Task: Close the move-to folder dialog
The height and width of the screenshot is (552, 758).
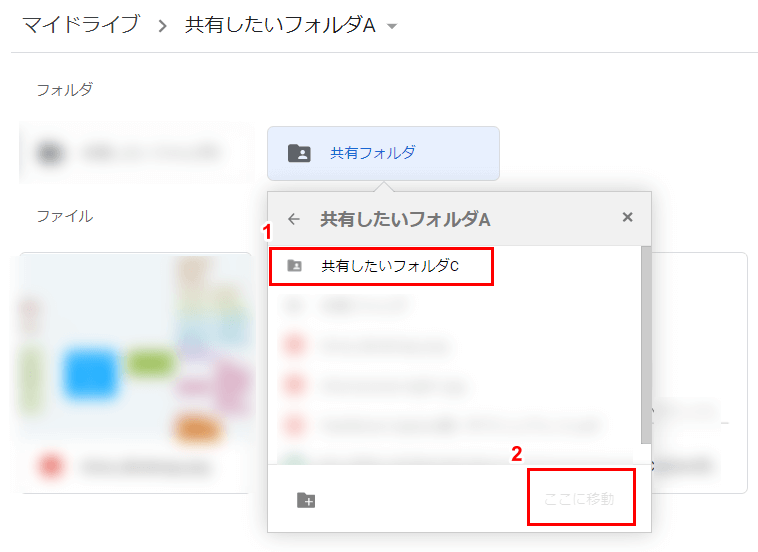Action: click(627, 217)
